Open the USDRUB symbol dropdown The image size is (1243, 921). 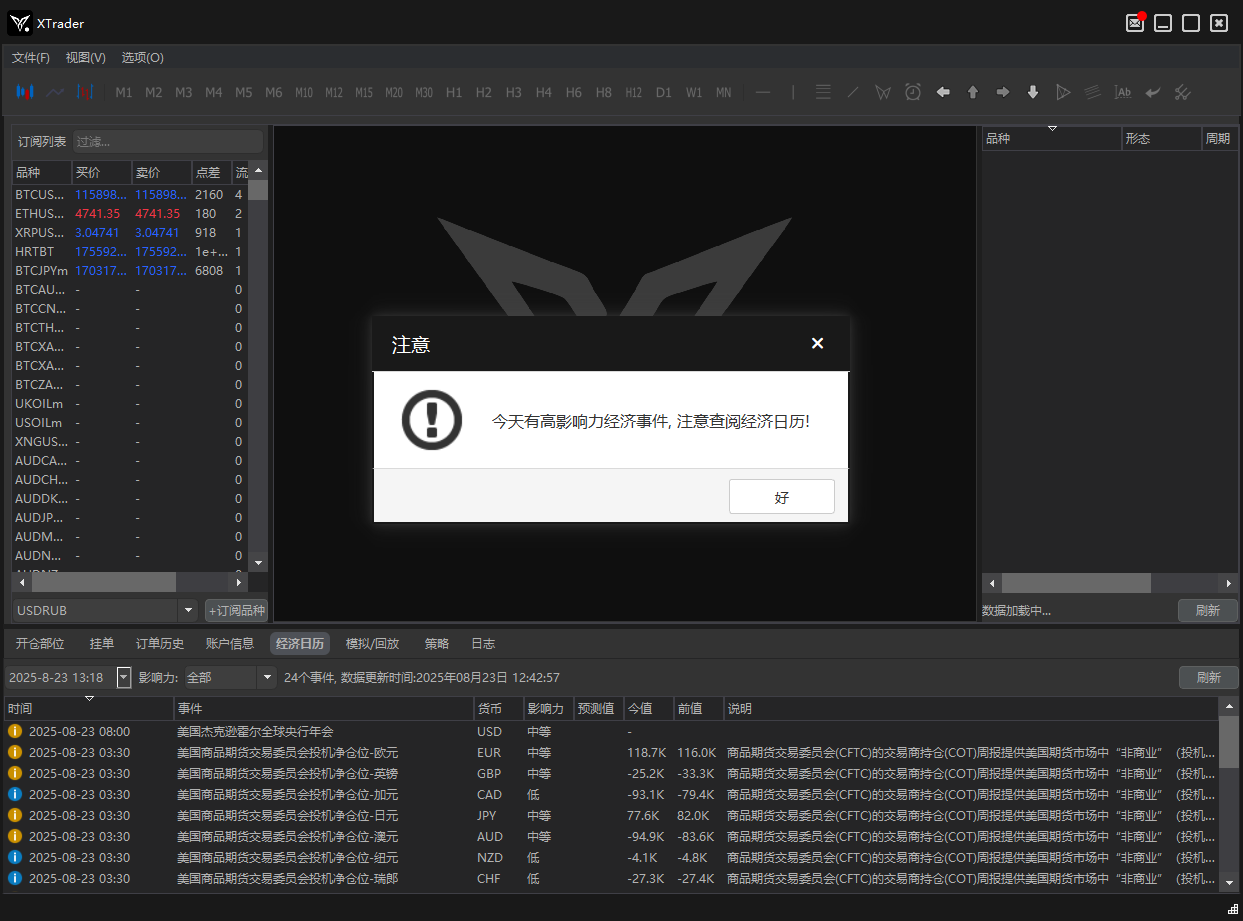point(188,610)
